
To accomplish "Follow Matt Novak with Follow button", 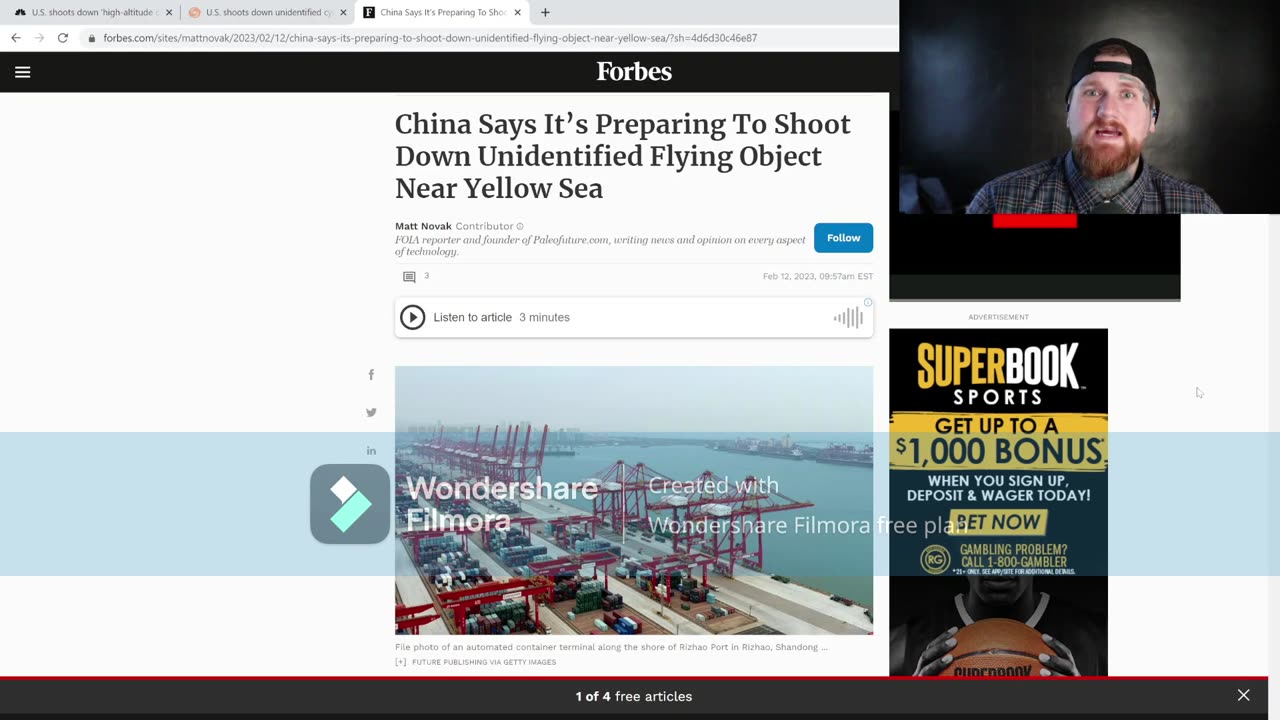I will [843, 238].
